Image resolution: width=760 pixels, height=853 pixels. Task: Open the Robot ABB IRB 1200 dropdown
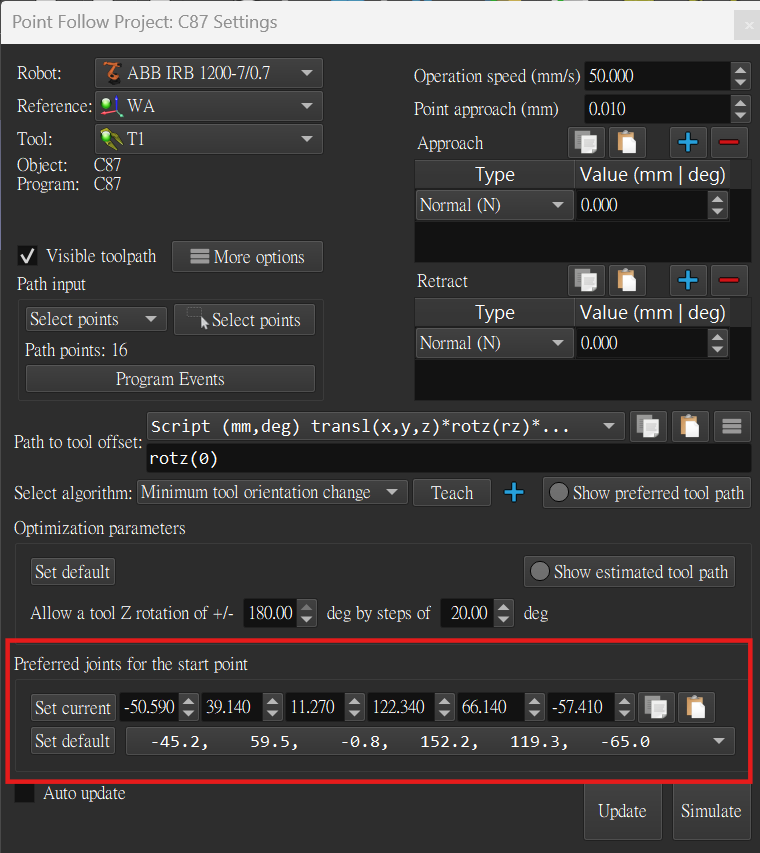tap(209, 73)
